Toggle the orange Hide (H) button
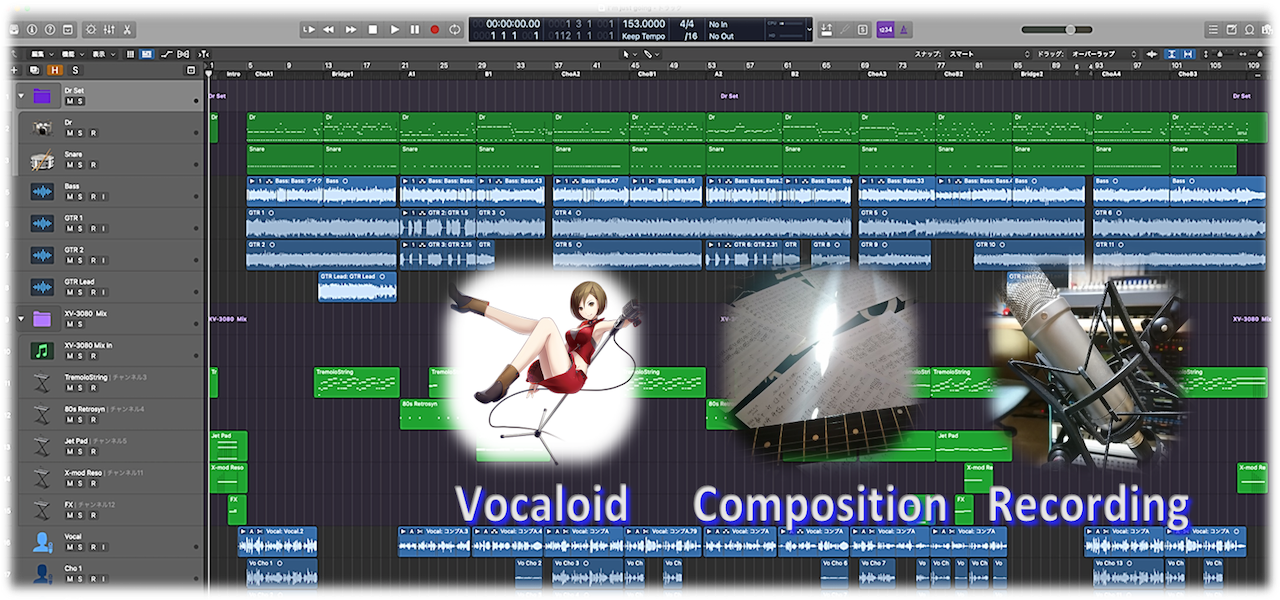This screenshot has height=600, width=1280. (55, 71)
